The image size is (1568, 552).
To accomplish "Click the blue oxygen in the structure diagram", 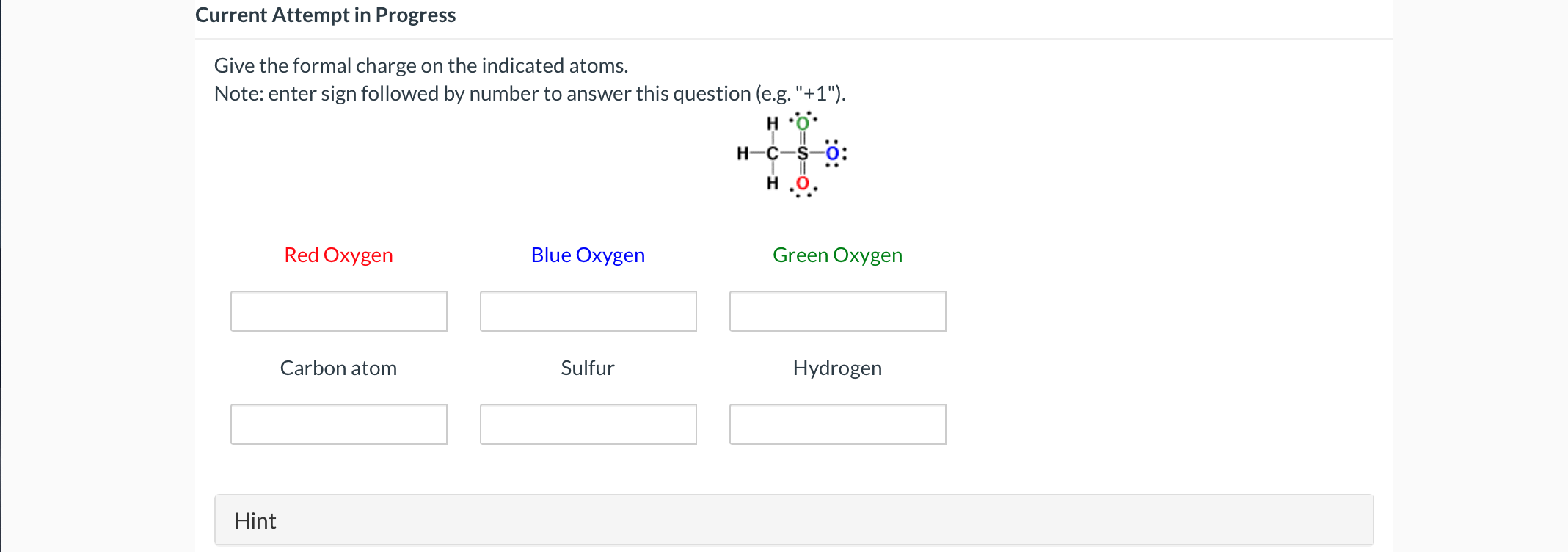I will tap(831, 153).
